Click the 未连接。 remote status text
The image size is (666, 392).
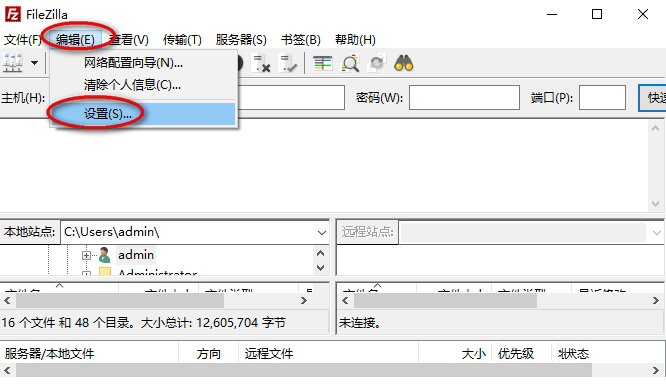coord(359,323)
